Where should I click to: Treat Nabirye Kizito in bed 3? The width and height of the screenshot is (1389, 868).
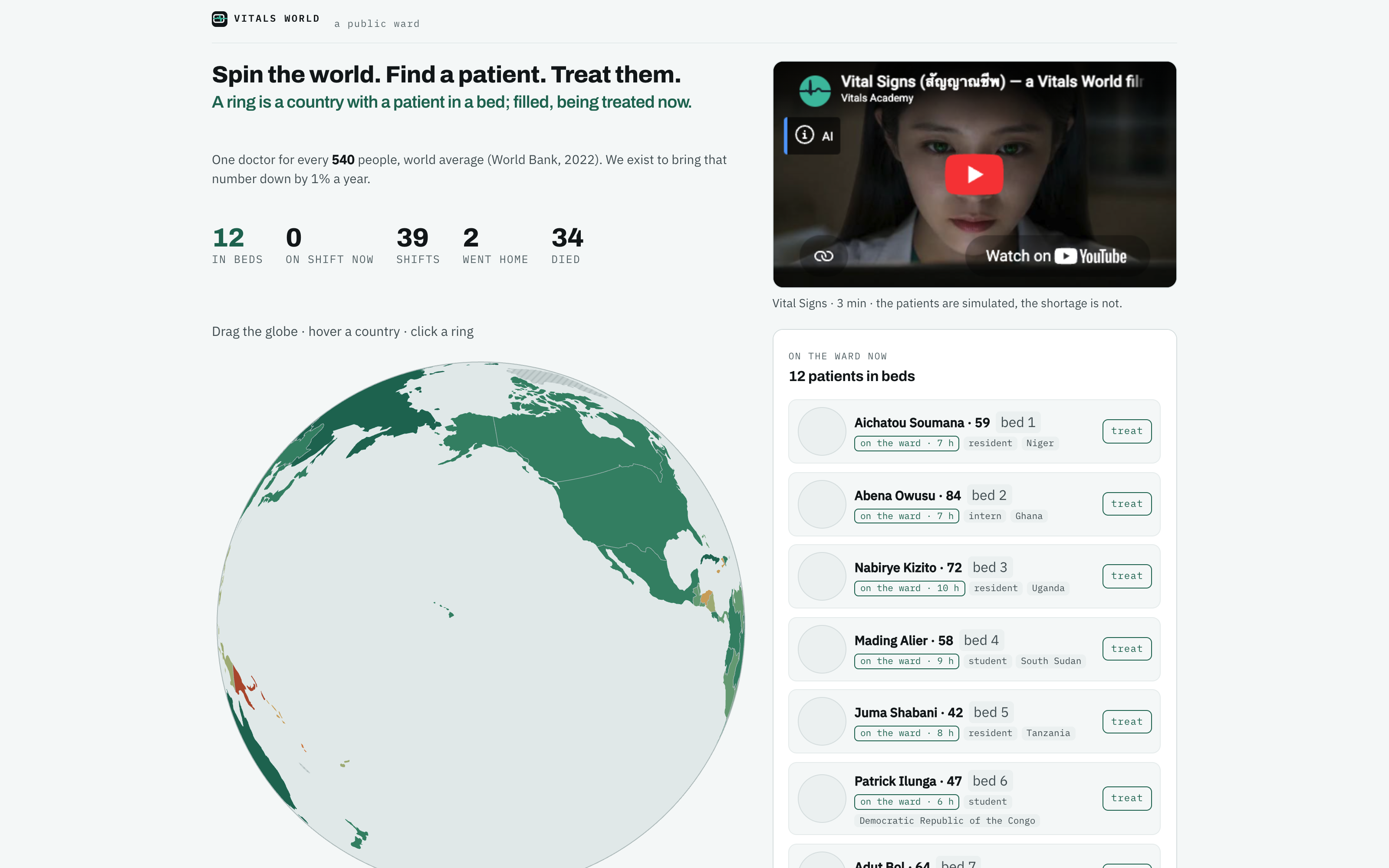(x=1127, y=576)
